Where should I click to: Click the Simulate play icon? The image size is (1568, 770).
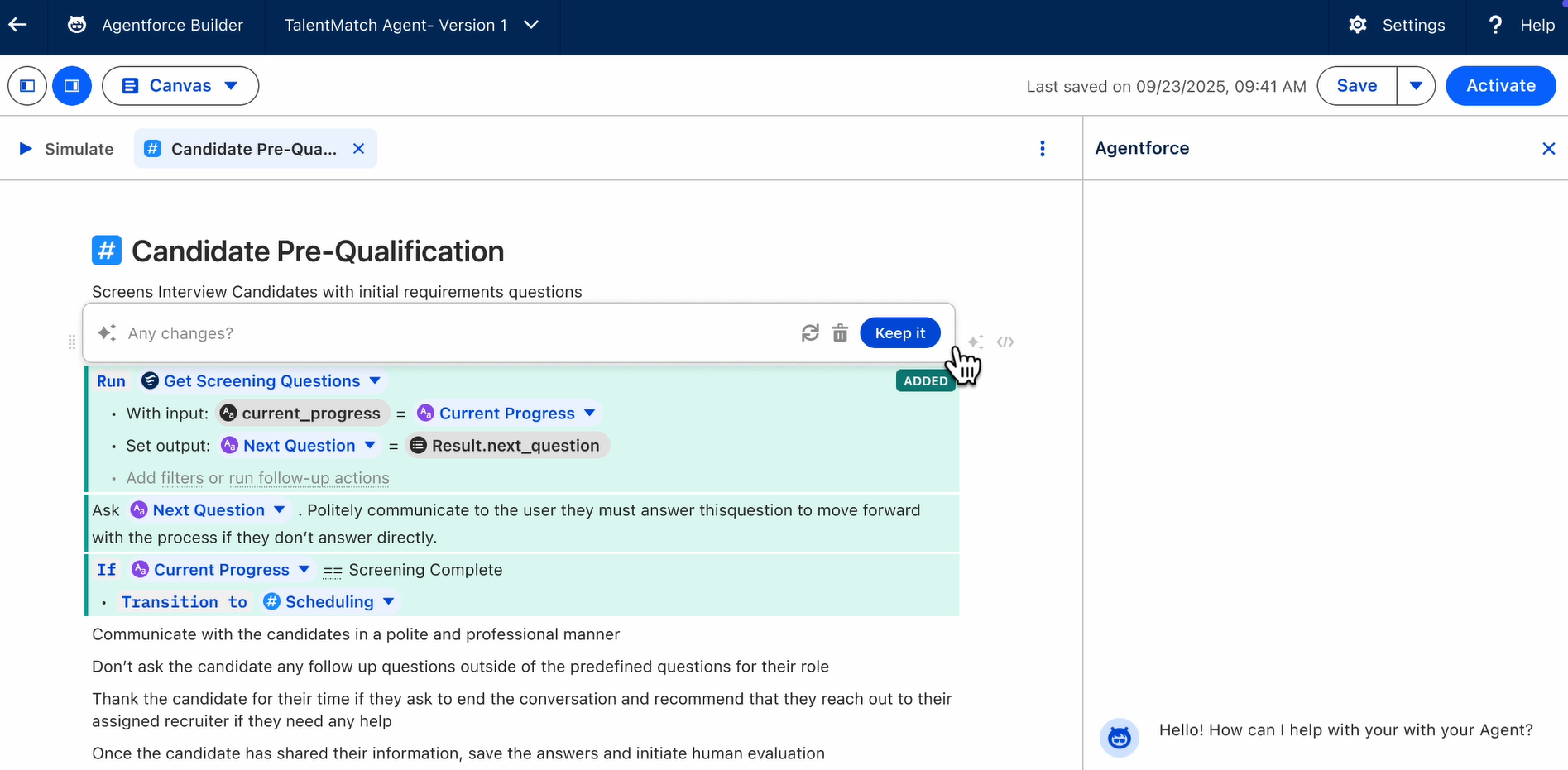(26, 149)
